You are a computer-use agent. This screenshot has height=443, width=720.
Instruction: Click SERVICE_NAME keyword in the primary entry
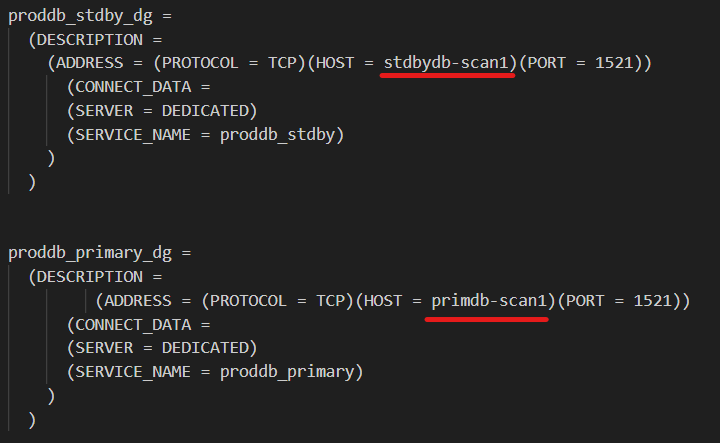(131, 372)
